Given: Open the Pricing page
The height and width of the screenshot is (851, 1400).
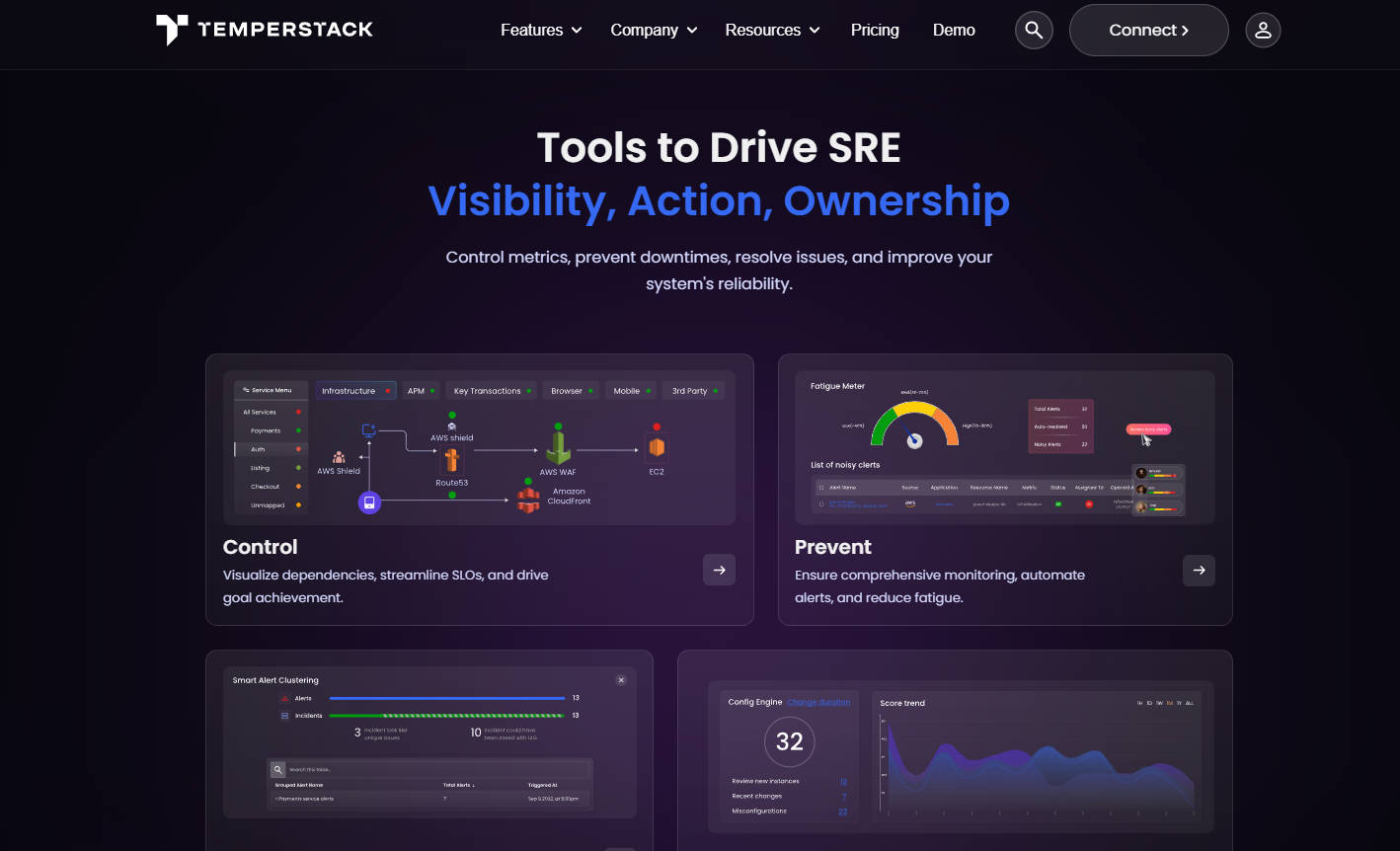Looking at the screenshot, I should point(875,31).
